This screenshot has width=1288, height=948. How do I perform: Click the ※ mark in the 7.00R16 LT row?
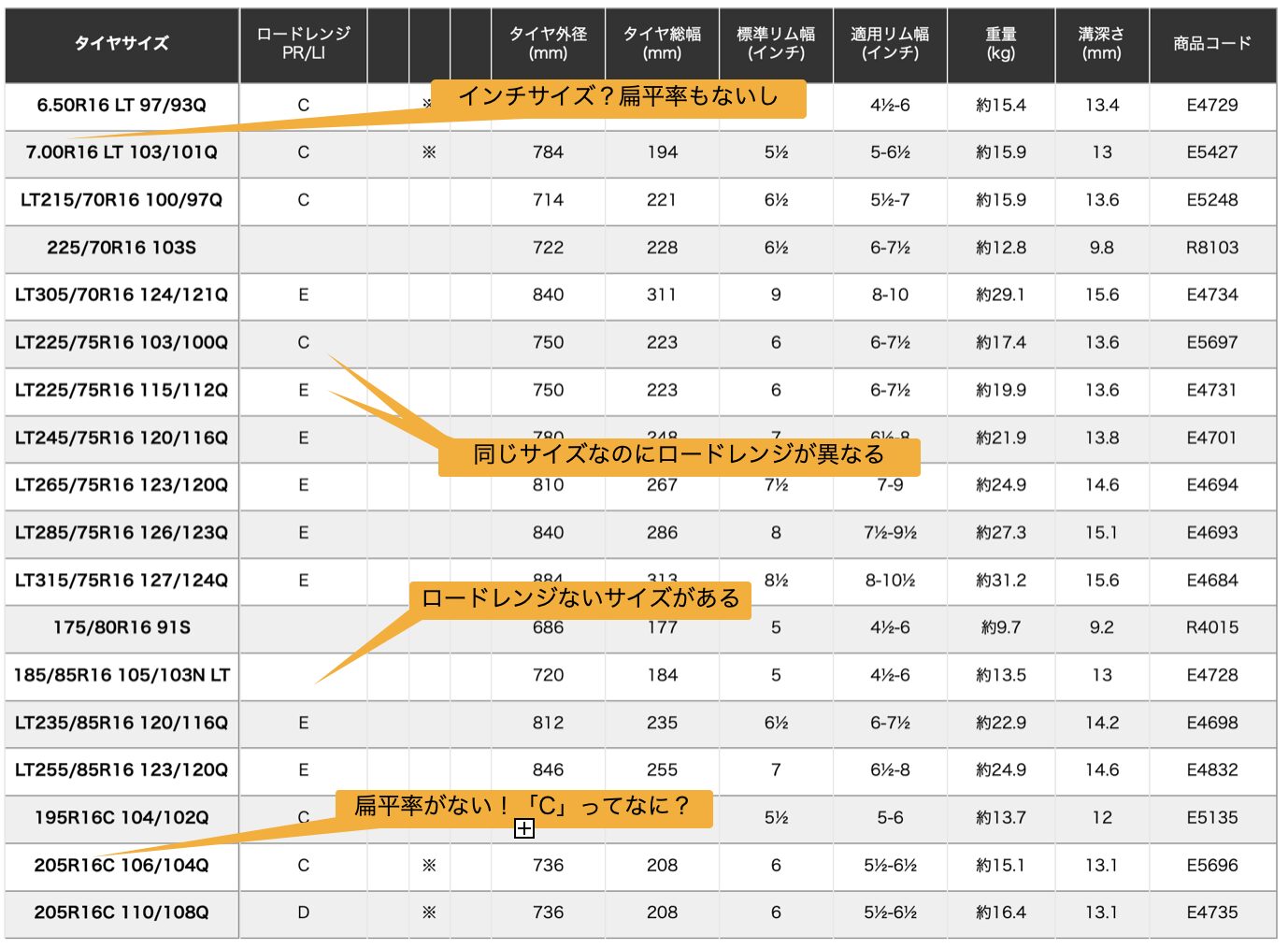pyautogui.click(x=429, y=152)
